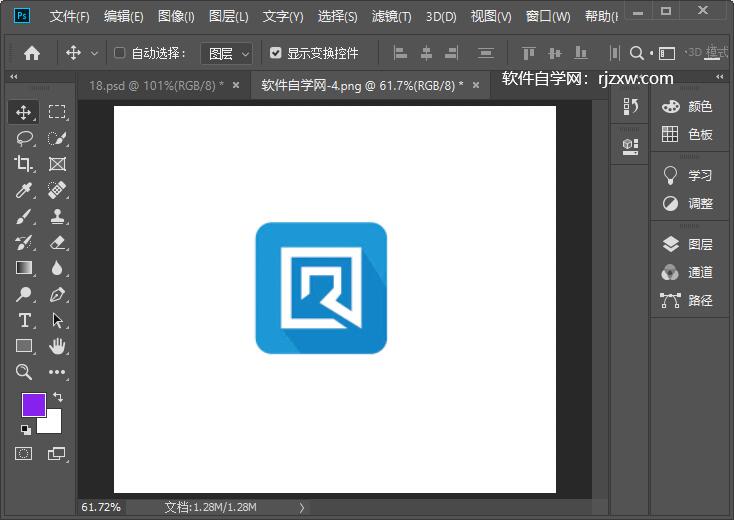The height and width of the screenshot is (520, 734).
Task: Select the Quick Selection tool
Action: [57, 139]
